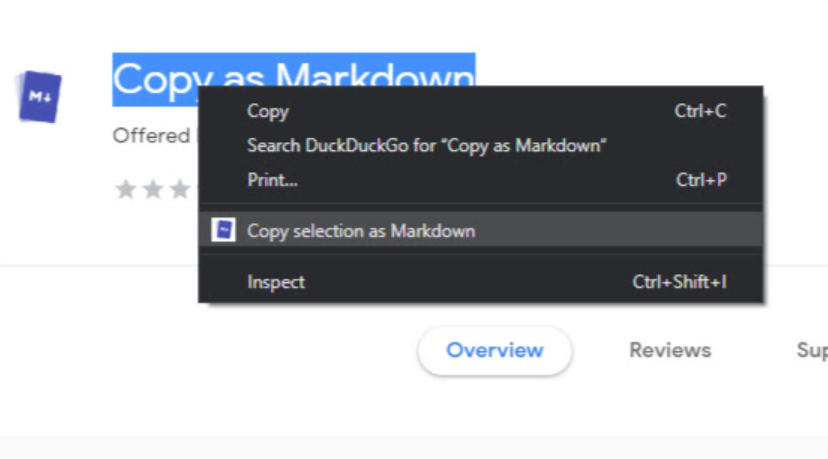Click the second rating star

click(x=153, y=189)
